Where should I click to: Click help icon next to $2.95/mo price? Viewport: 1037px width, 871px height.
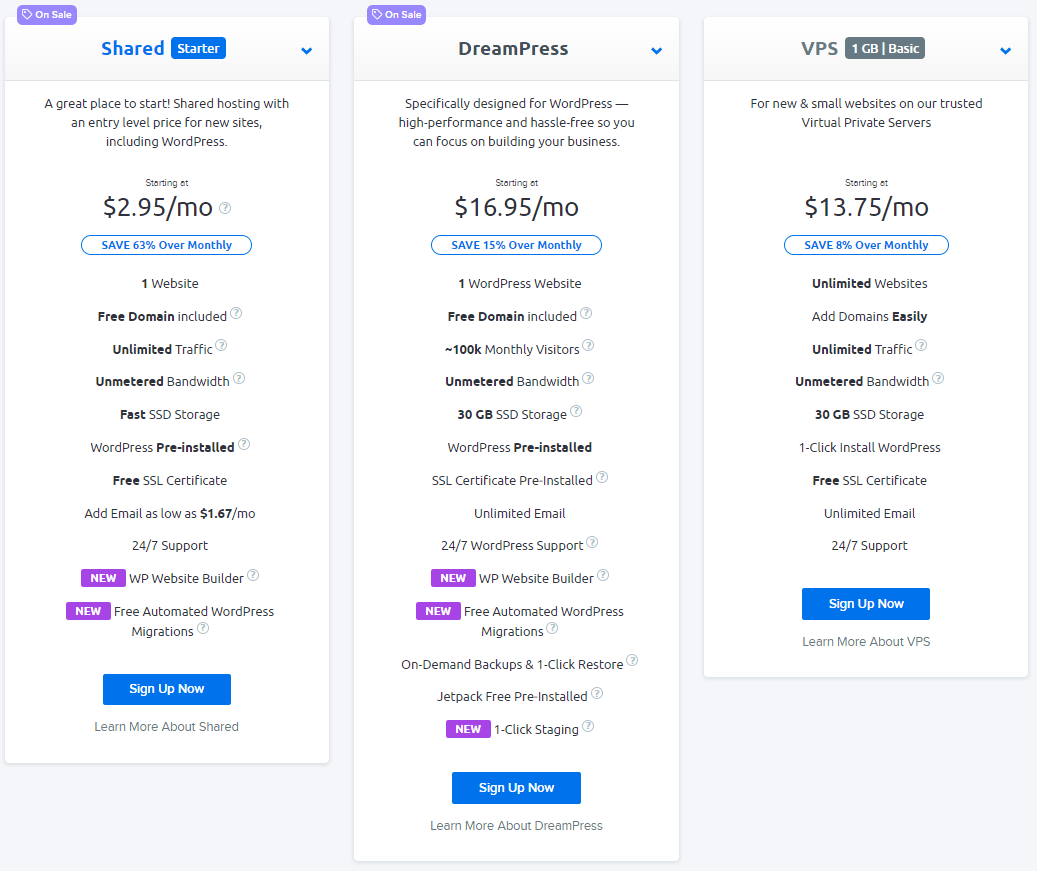(225, 208)
